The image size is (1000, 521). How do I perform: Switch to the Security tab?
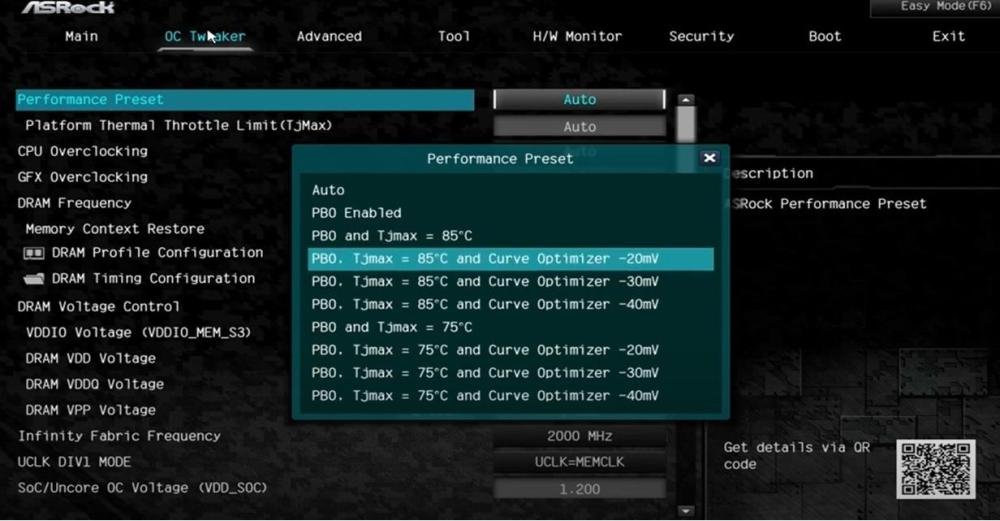701,36
